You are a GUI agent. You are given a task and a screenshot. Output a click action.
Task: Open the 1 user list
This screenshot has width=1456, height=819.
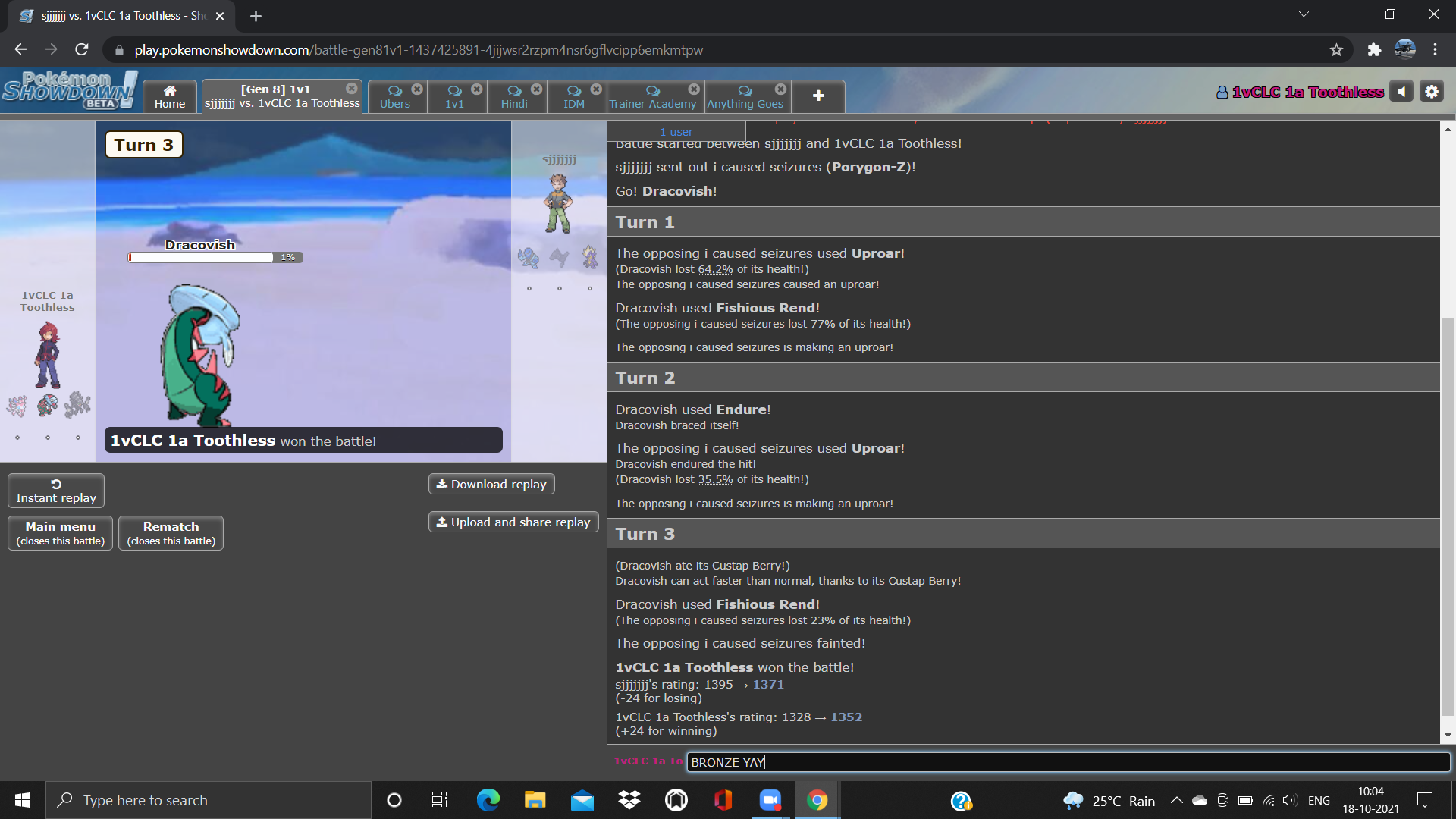pyautogui.click(x=676, y=132)
